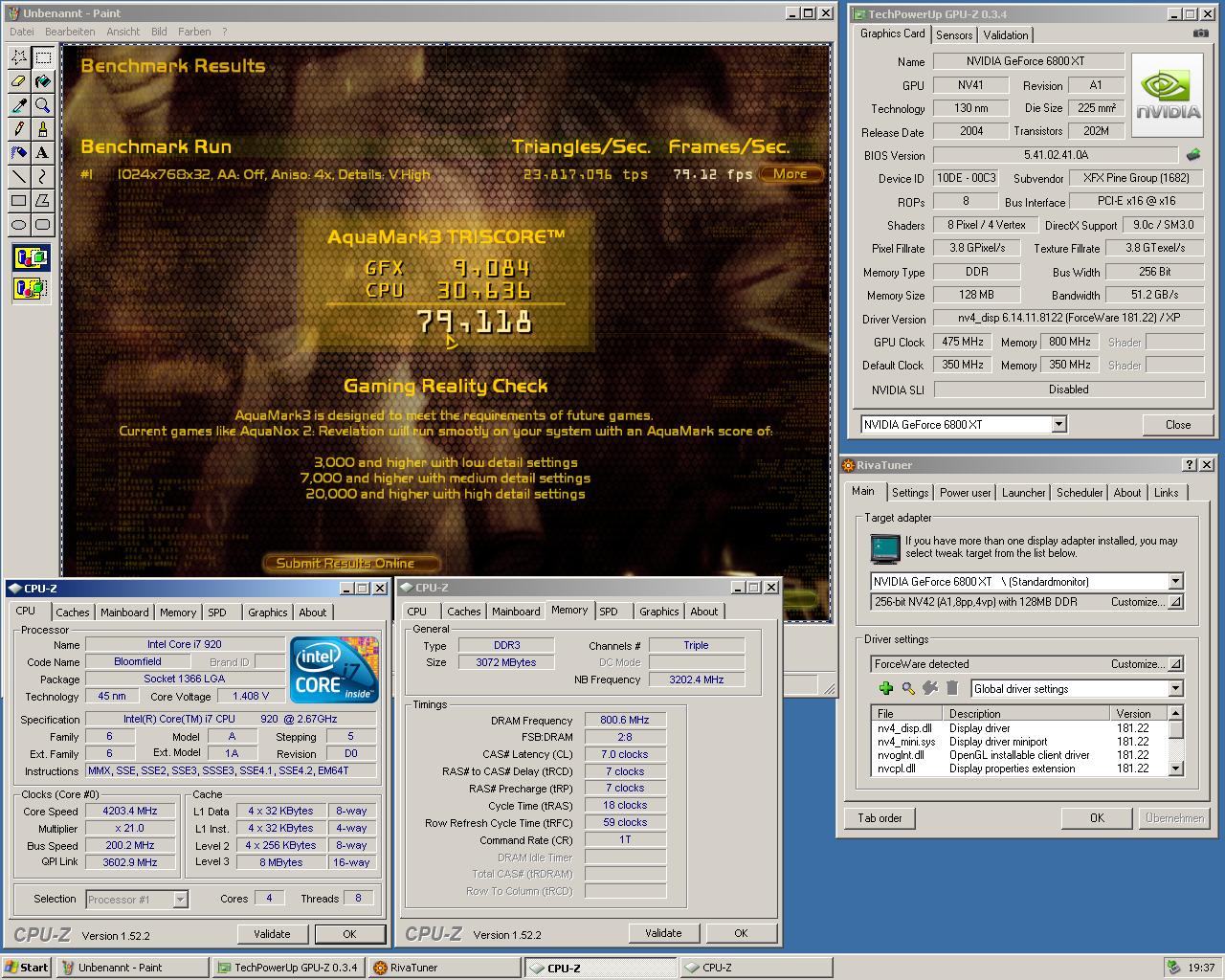Open the Scheduler tab in RivaTuner
The height and width of the screenshot is (980, 1225).
pyautogui.click(x=1080, y=493)
